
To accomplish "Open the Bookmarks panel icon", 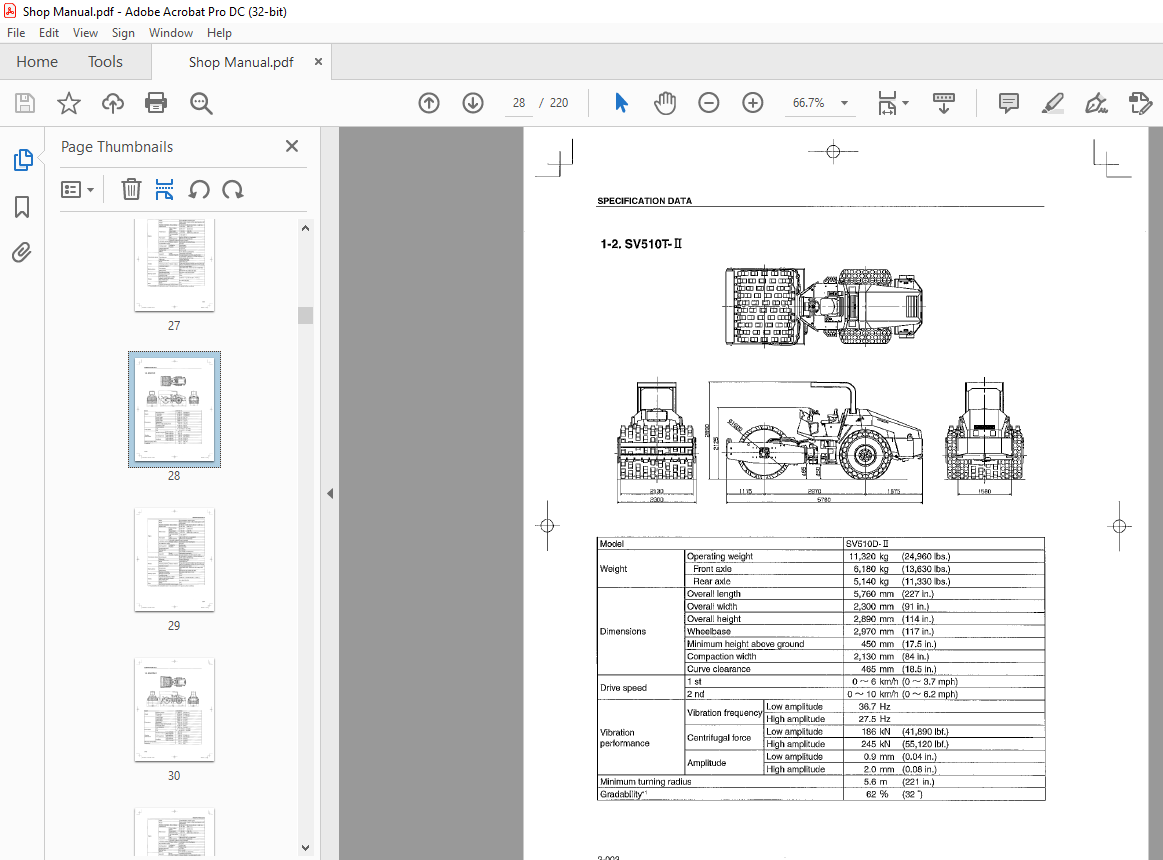I will pos(22,207).
